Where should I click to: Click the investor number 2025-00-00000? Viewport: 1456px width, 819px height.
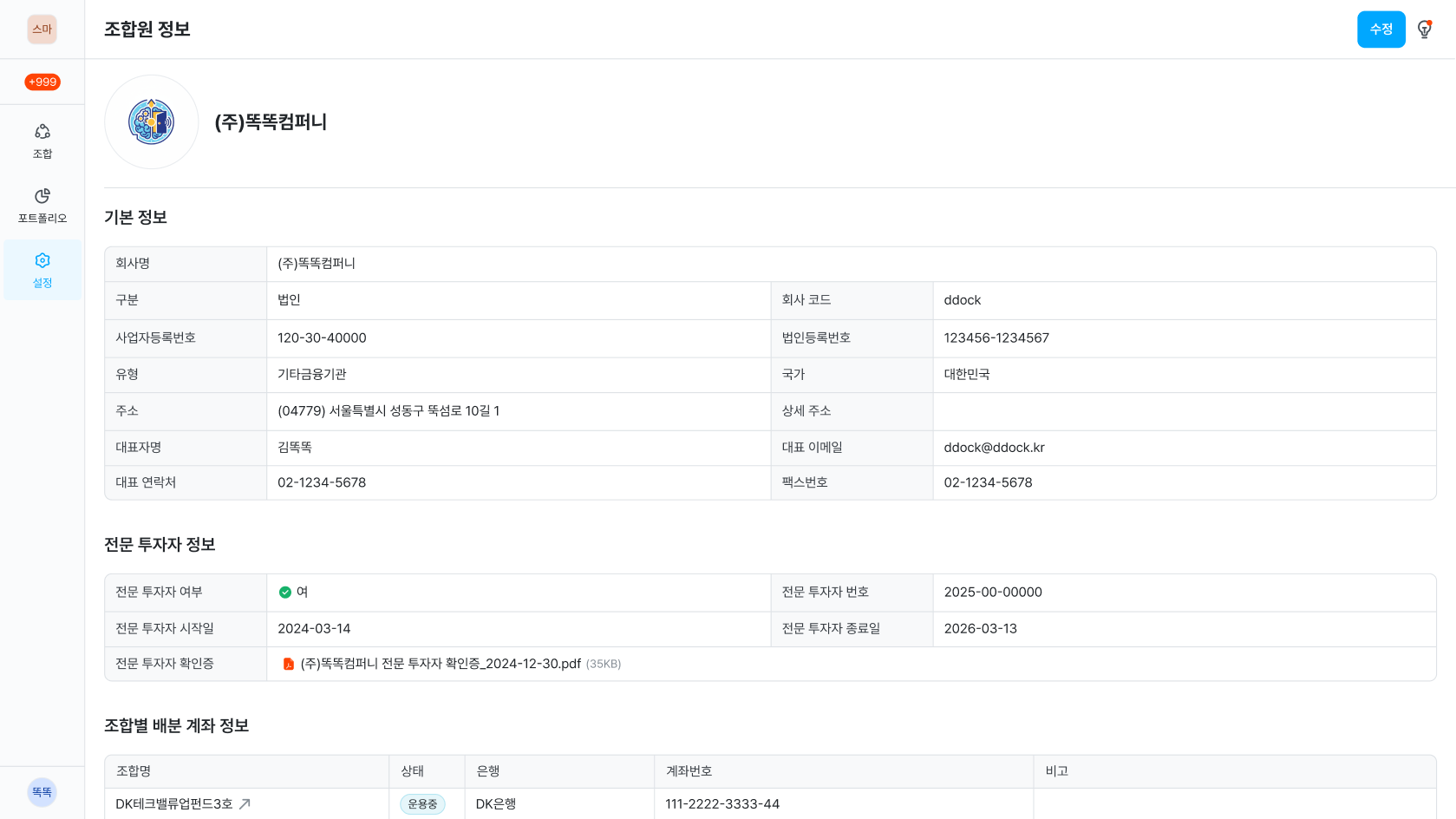pos(993,593)
